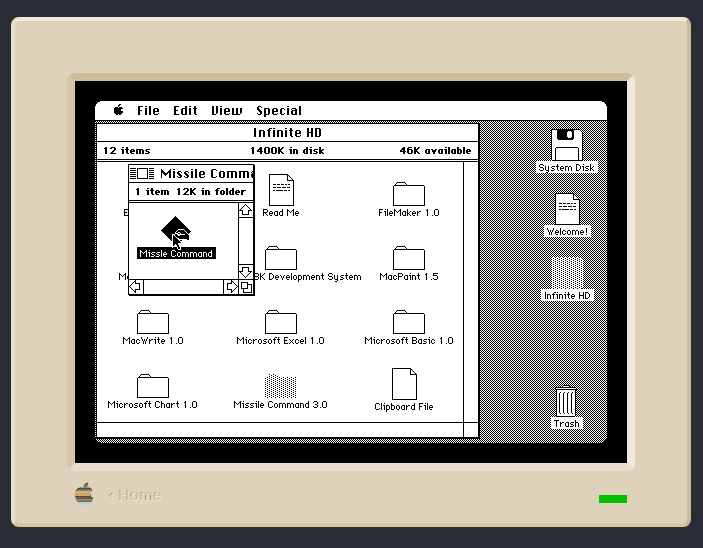703x548 pixels.
Task: Open the Read Me document icon
Action: pos(281,190)
